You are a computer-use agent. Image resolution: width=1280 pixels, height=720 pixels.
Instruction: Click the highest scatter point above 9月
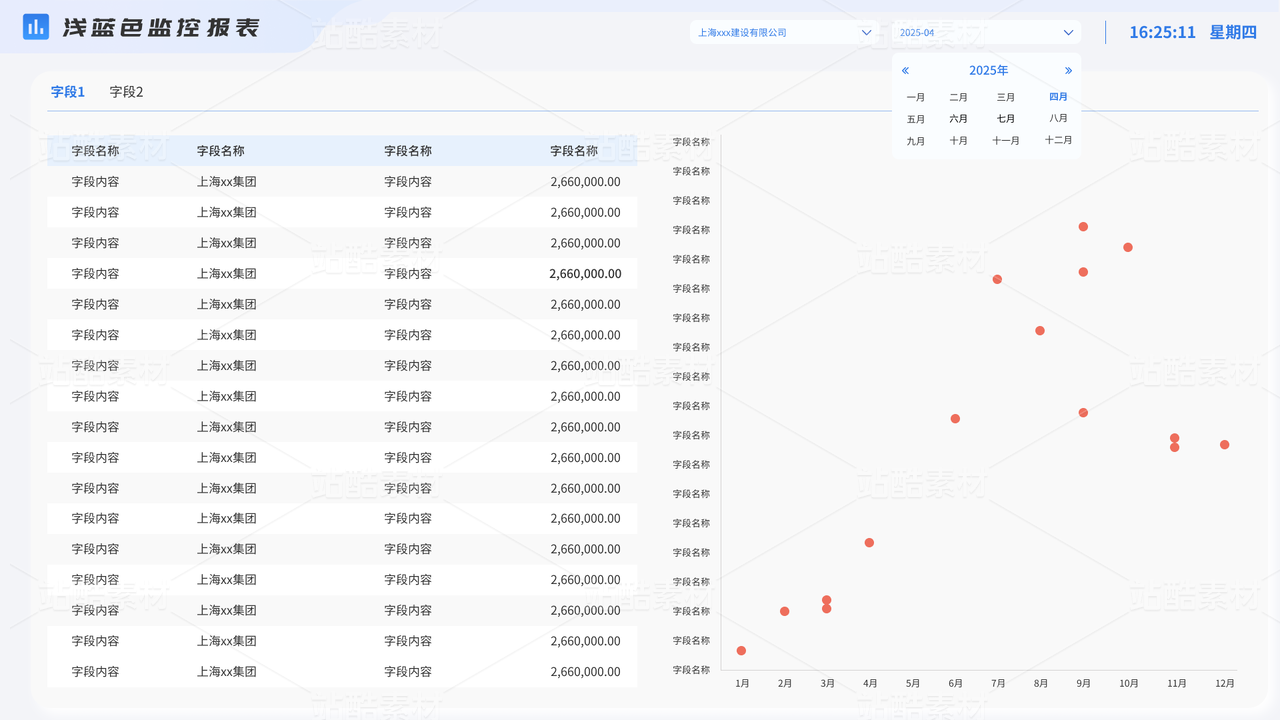pos(1083,227)
